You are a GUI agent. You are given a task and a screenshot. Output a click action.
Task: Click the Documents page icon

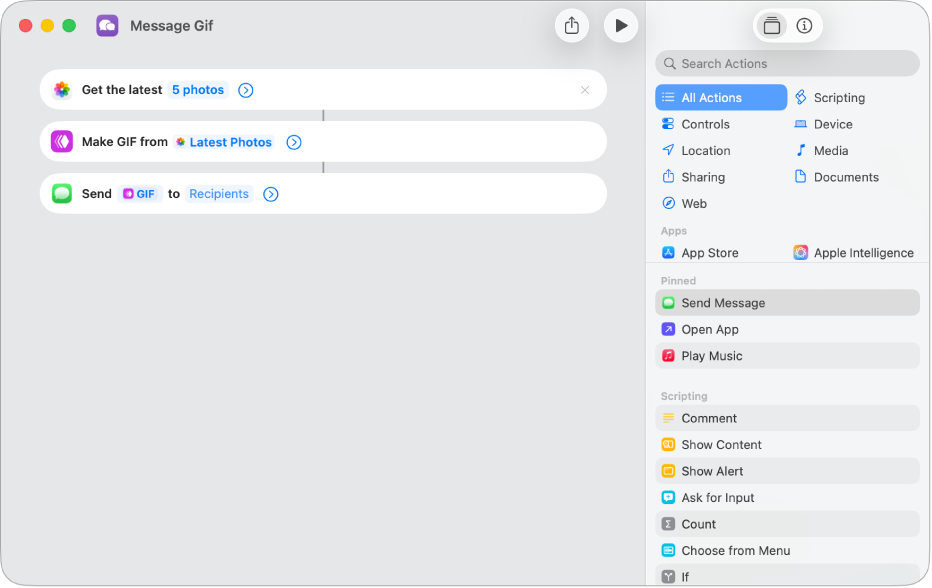coord(801,177)
